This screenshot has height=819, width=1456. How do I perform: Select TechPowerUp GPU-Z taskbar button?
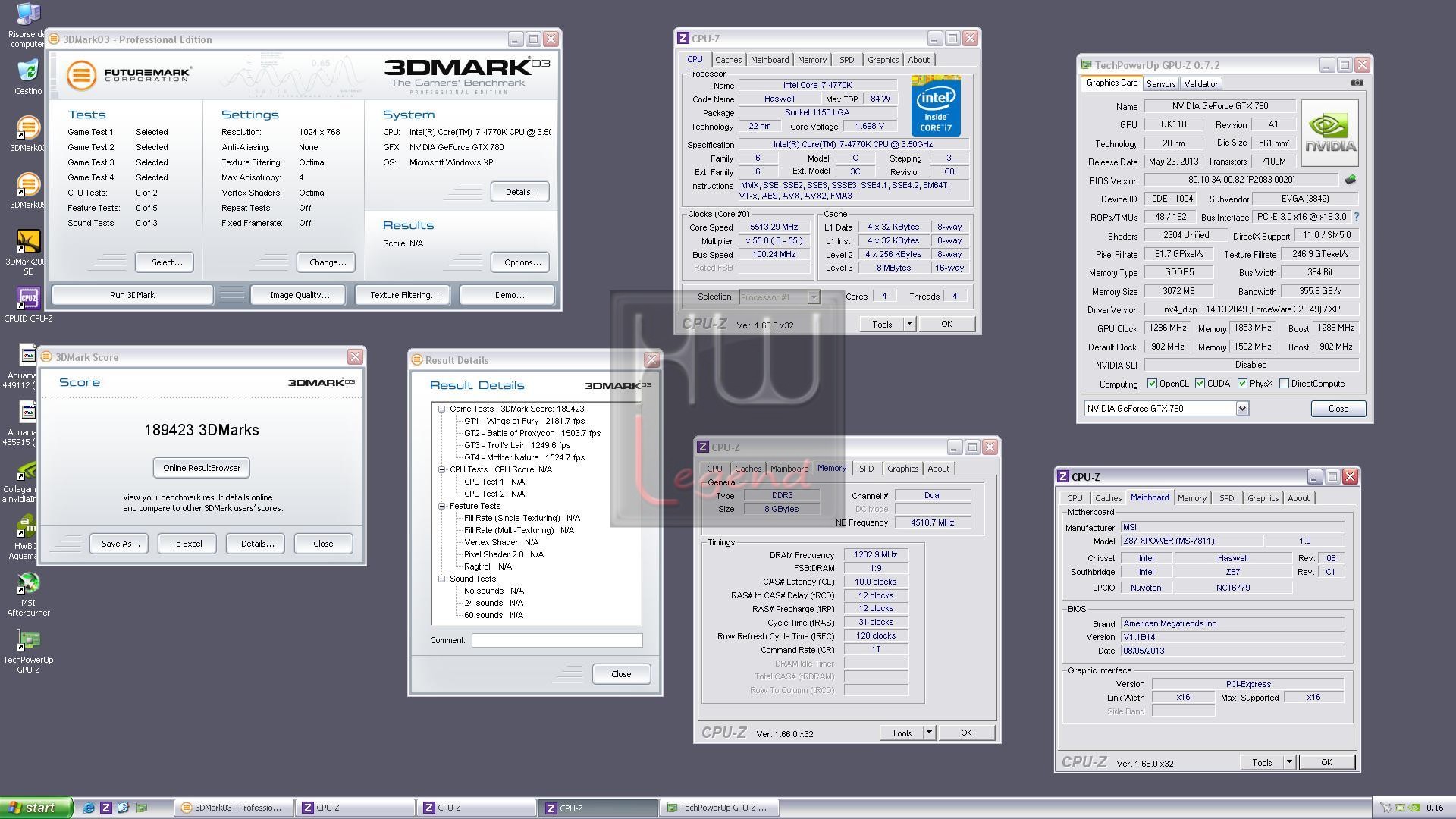click(x=719, y=808)
